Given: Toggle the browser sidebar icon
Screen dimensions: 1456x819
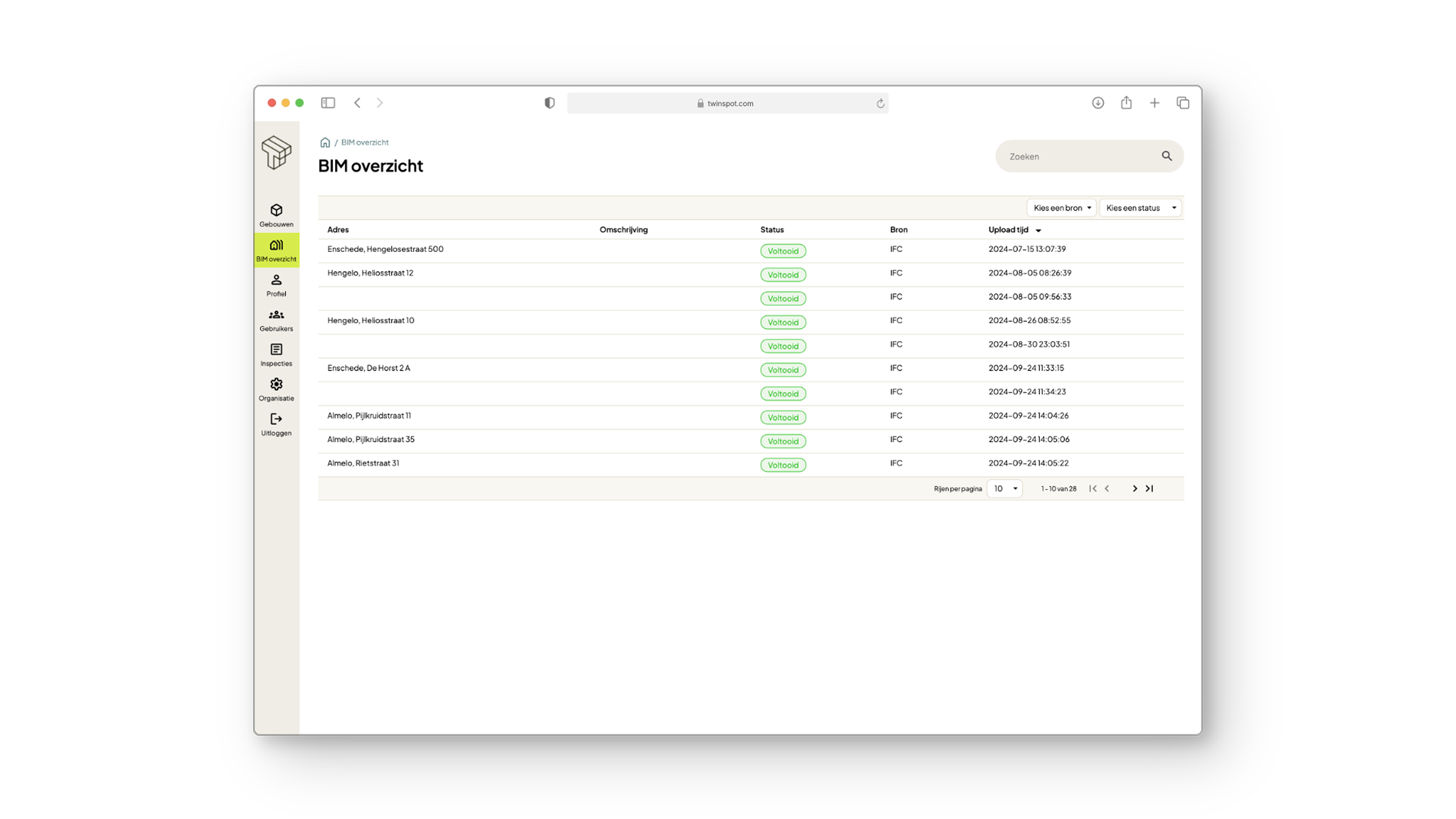Looking at the screenshot, I should (328, 103).
